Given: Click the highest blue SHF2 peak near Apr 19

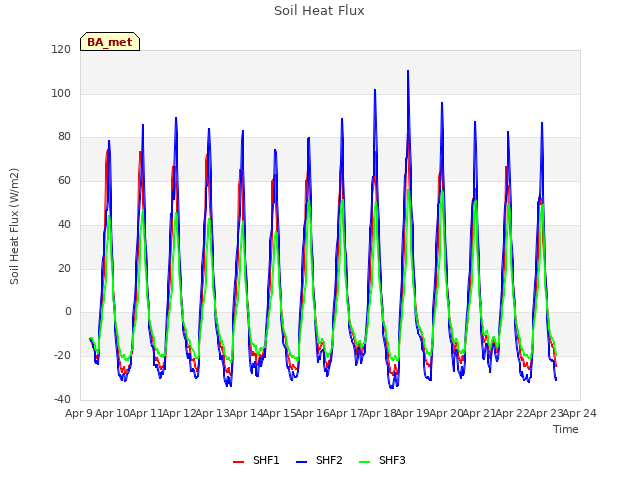Looking at the screenshot, I should click(408, 71).
